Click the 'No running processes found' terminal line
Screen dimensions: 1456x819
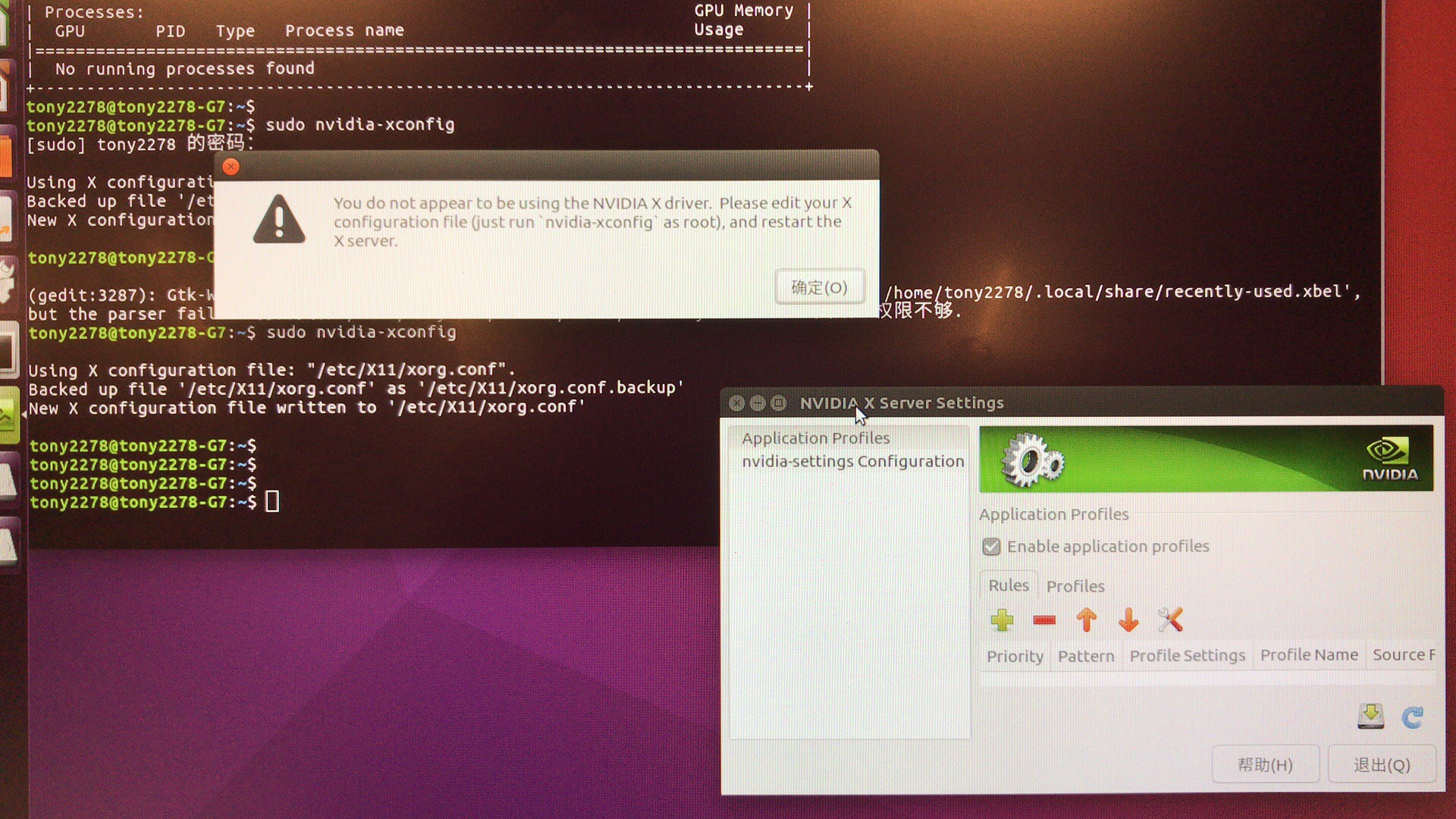point(184,69)
